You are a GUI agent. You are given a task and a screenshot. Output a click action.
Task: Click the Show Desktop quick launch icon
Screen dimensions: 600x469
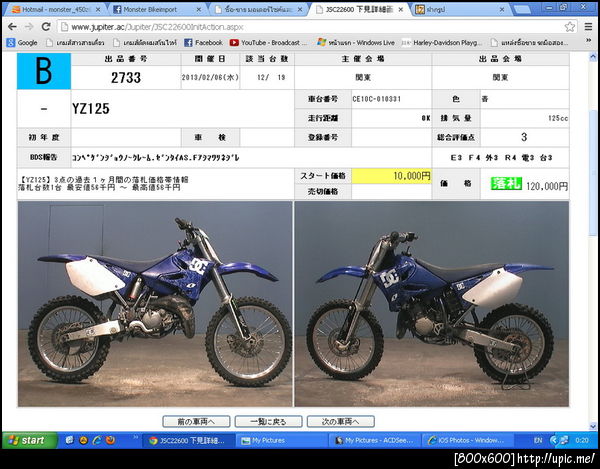click(69, 440)
